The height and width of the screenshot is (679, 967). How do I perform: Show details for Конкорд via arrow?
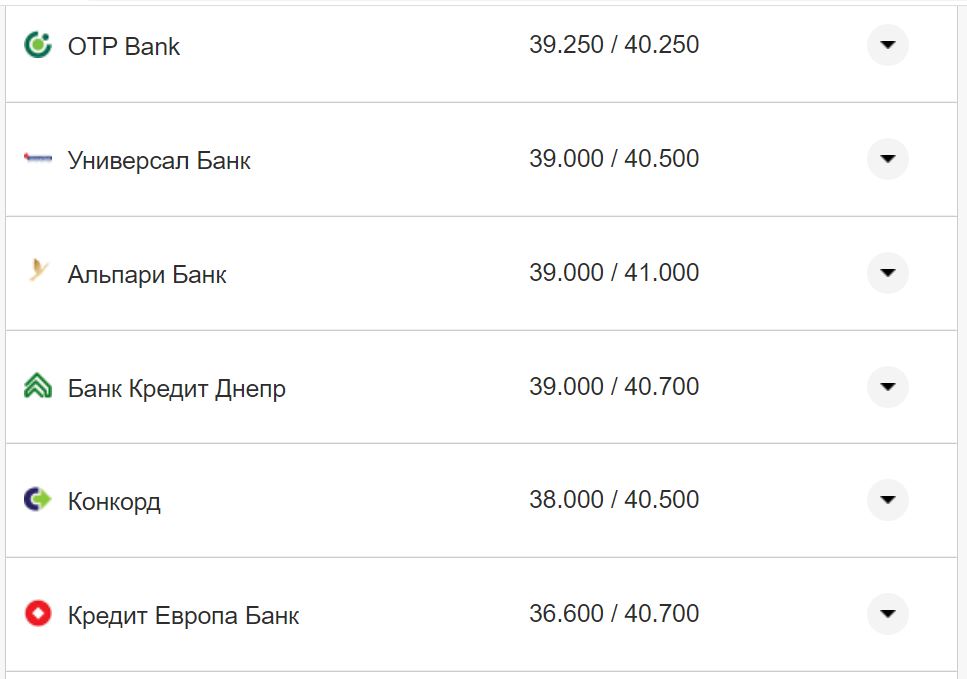pyautogui.click(x=887, y=500)
